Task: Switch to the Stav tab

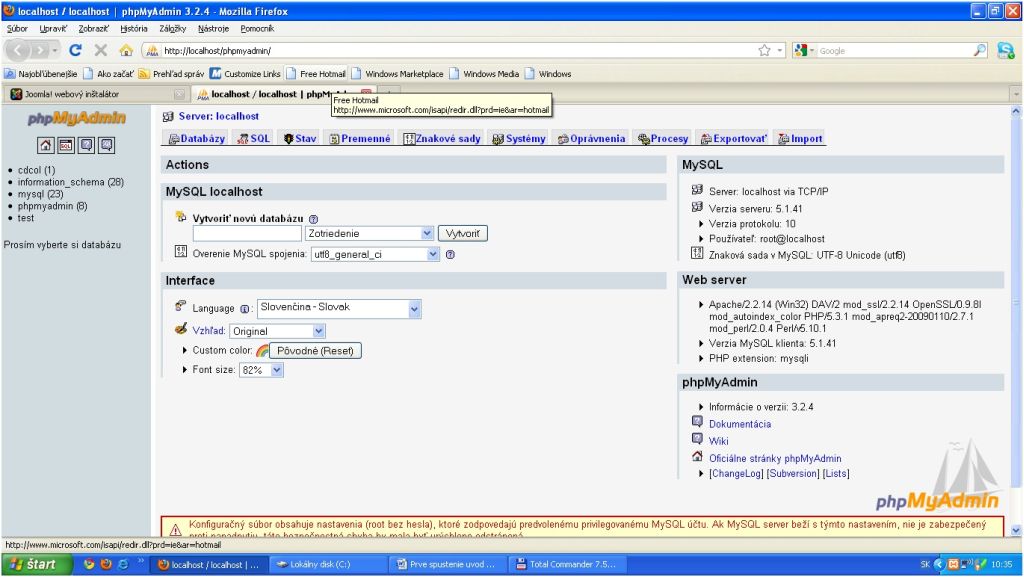Action: click(300, 138)
